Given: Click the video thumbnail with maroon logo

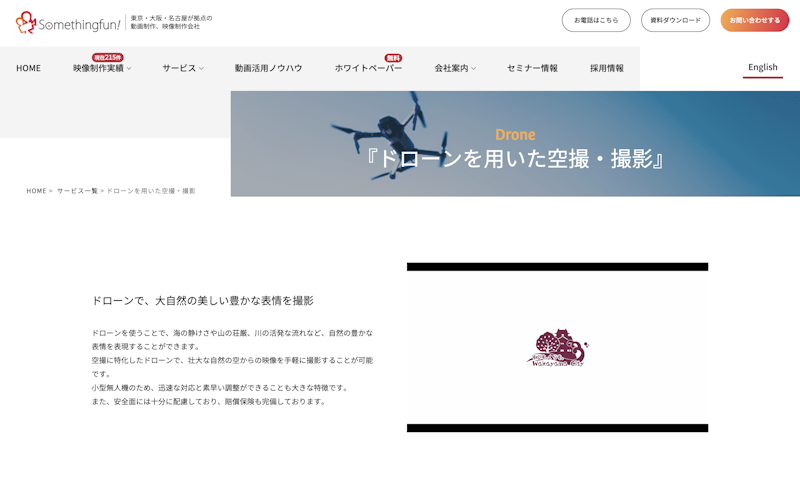Looking at the screenshot, I should coord(557,347).
